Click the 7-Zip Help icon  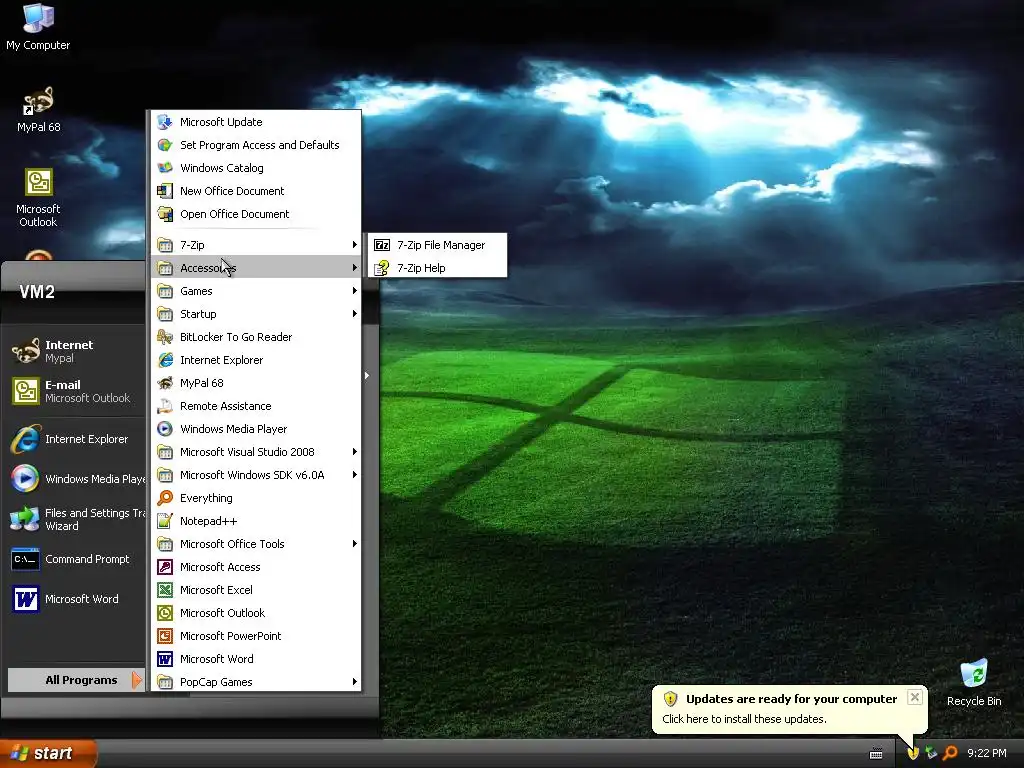pyautogui.click(x=382, y=268)
